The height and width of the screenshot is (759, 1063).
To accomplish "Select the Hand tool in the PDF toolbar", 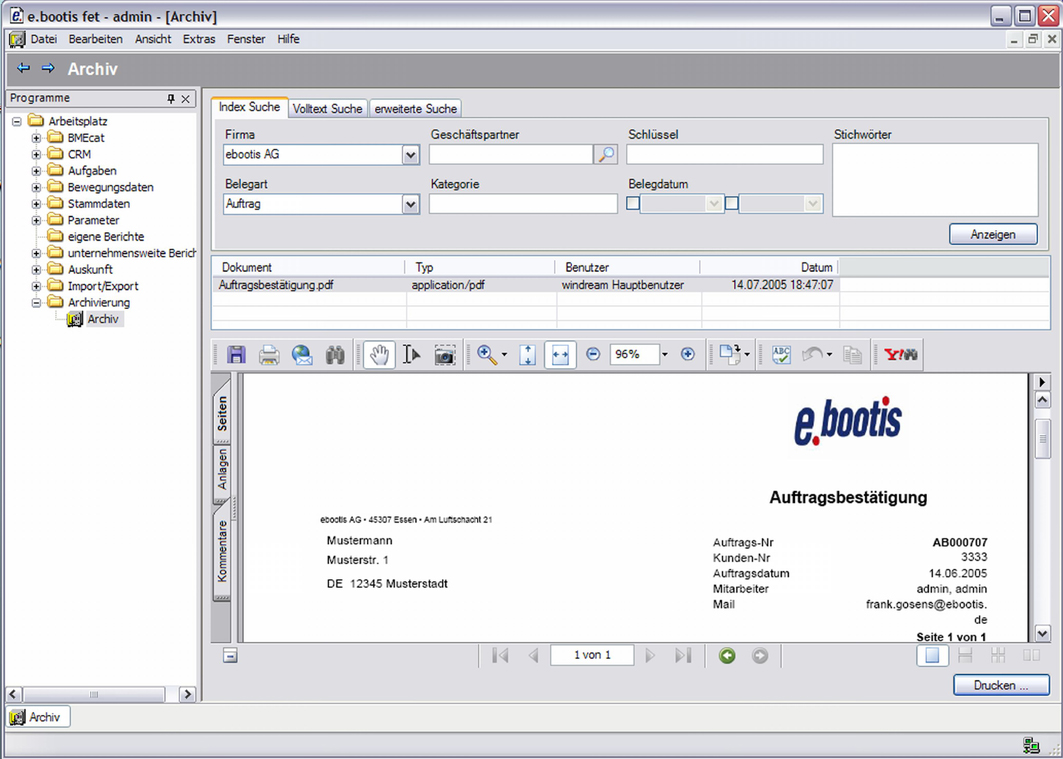I will tap(378, 354).
